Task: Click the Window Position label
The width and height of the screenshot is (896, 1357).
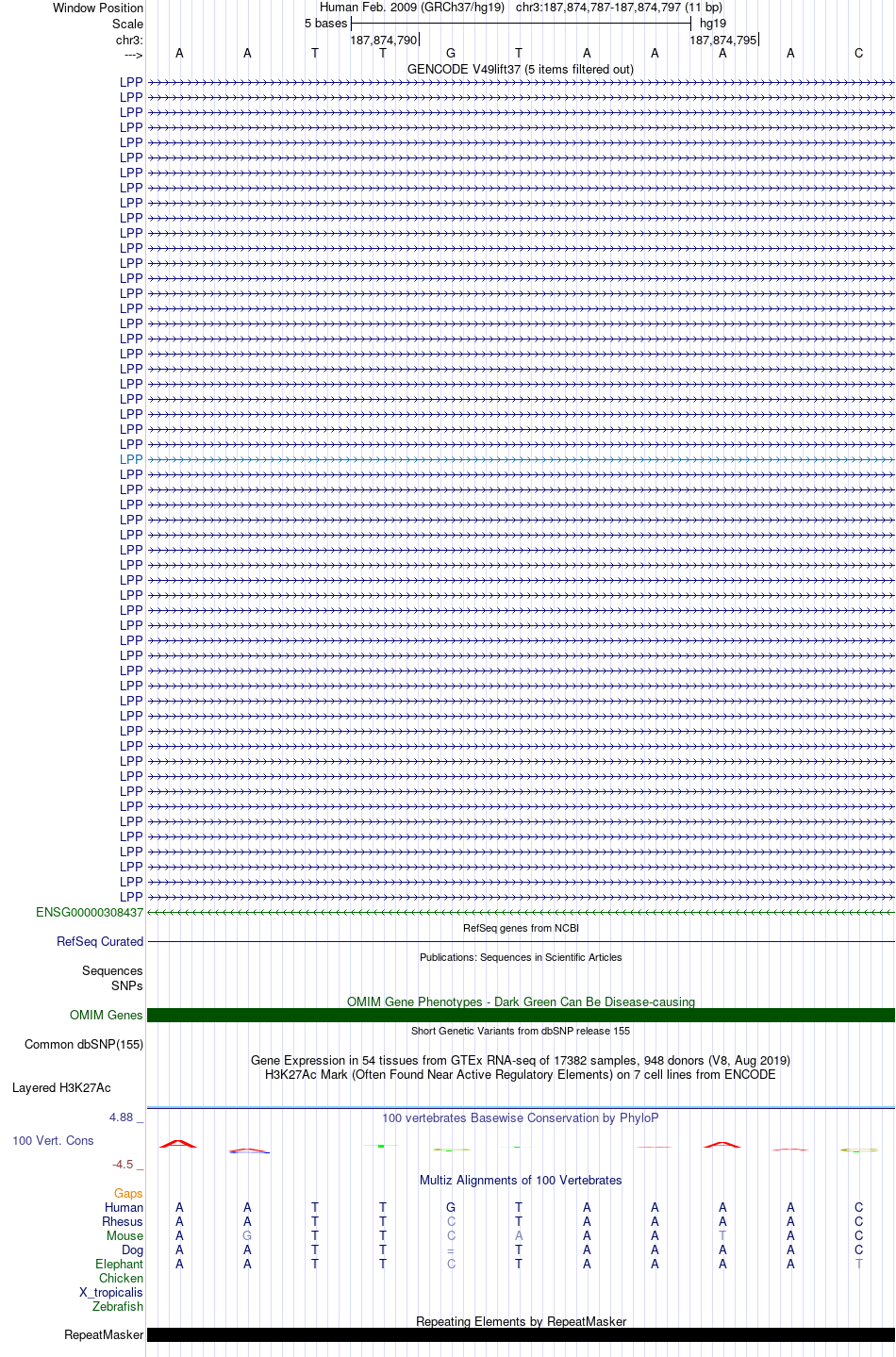Action: tap(98, 8)
